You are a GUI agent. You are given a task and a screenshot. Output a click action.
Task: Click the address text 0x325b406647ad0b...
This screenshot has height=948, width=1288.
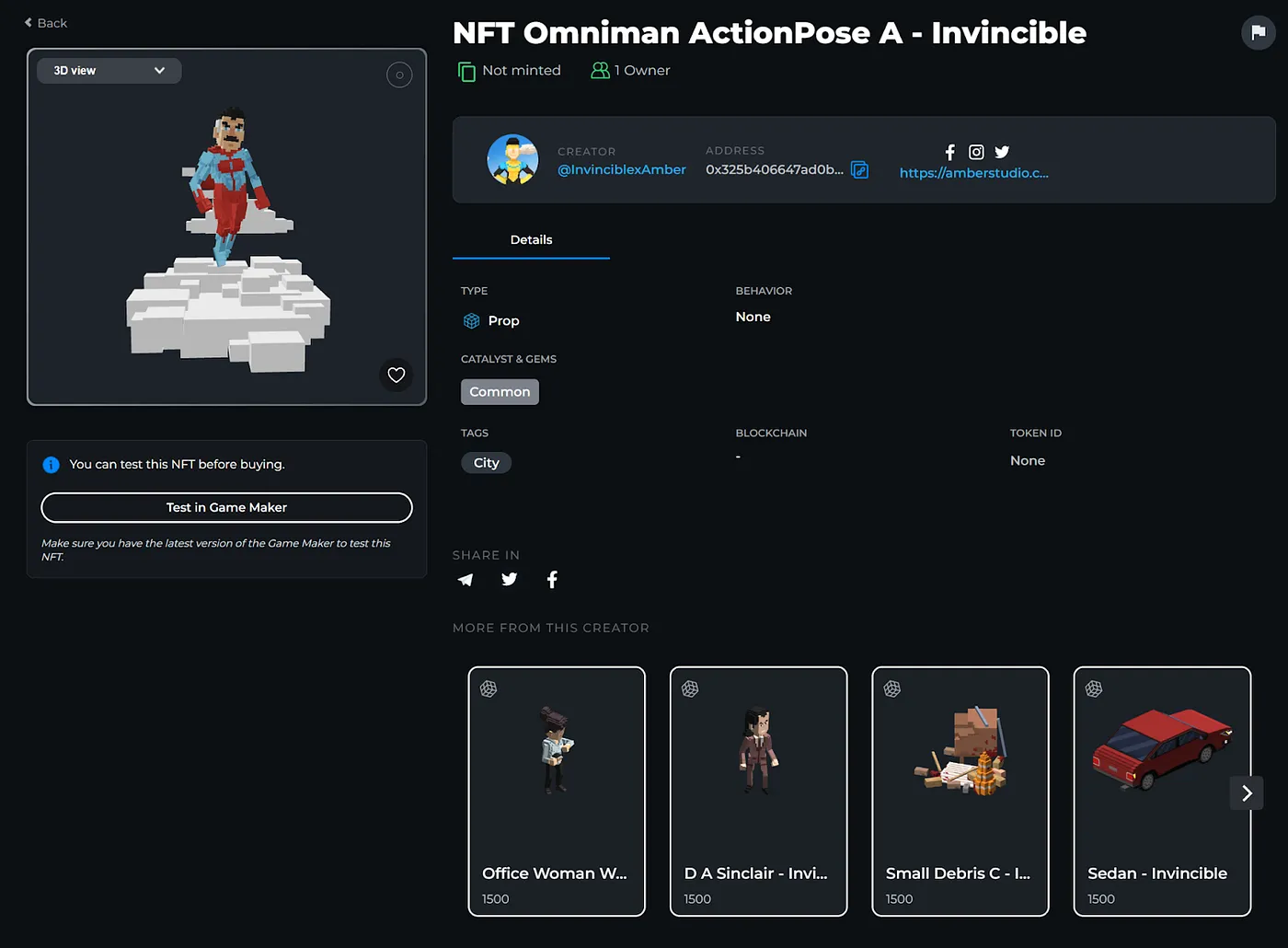tap(775, 169)
